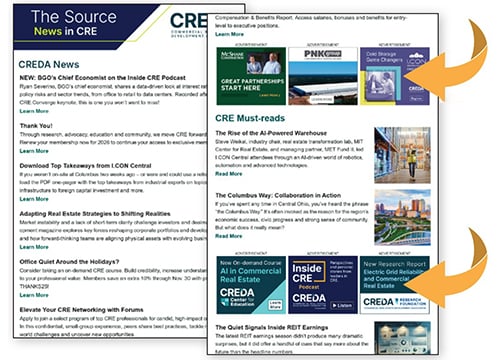Click Learn More under Office Quiet Around Holidays
500x360 pixels.
click(34, 295)
